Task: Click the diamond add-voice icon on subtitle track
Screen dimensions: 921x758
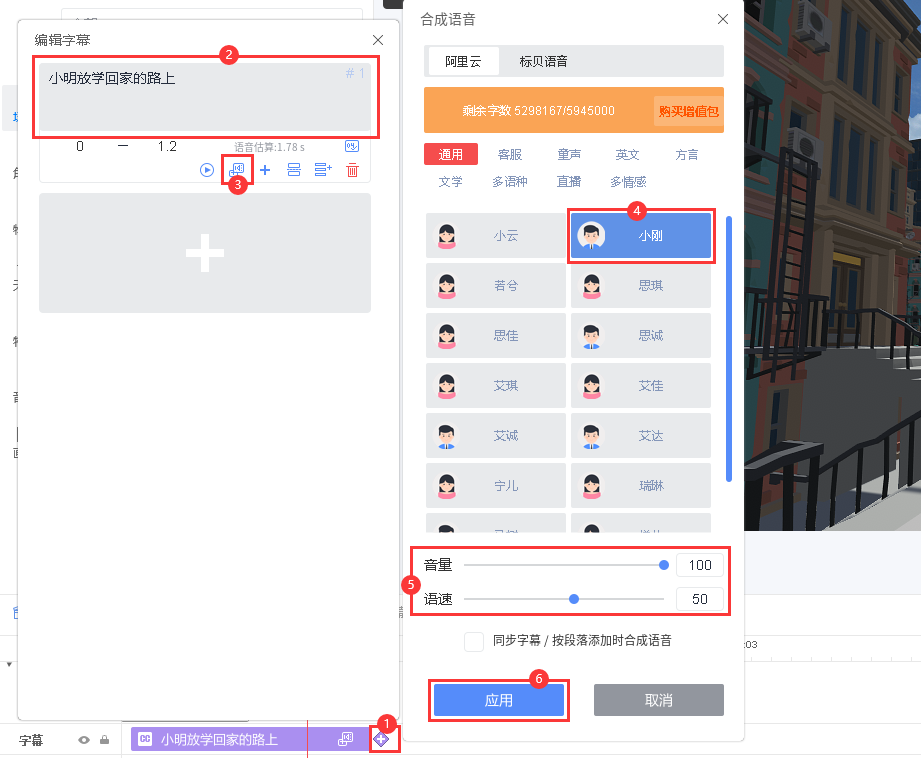Action: 382,738
